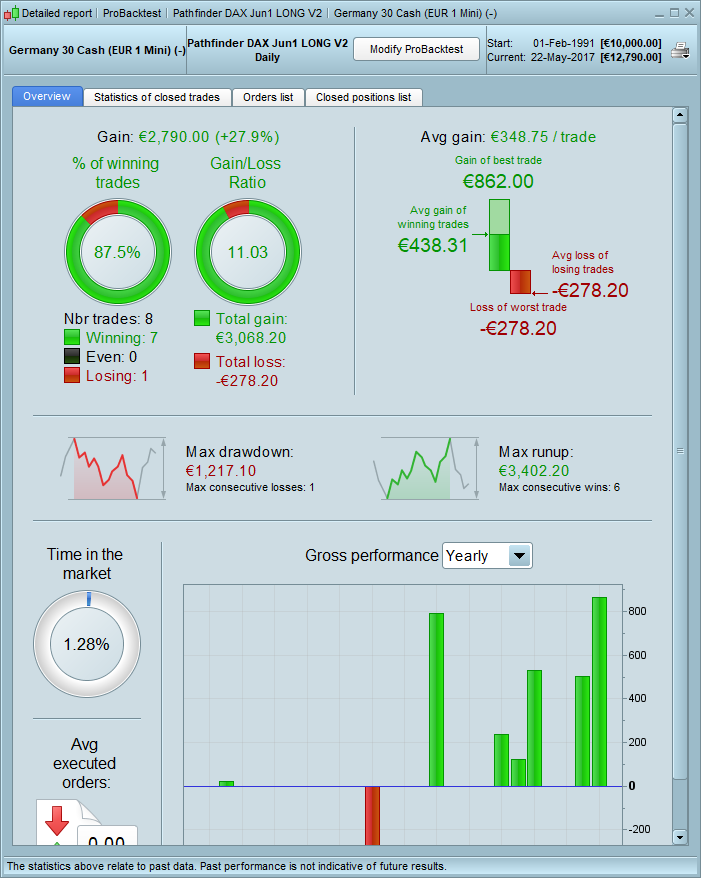Open the Yearly gross performance dropdown
This screenshot has height=878, width=701.
point(487,556)
